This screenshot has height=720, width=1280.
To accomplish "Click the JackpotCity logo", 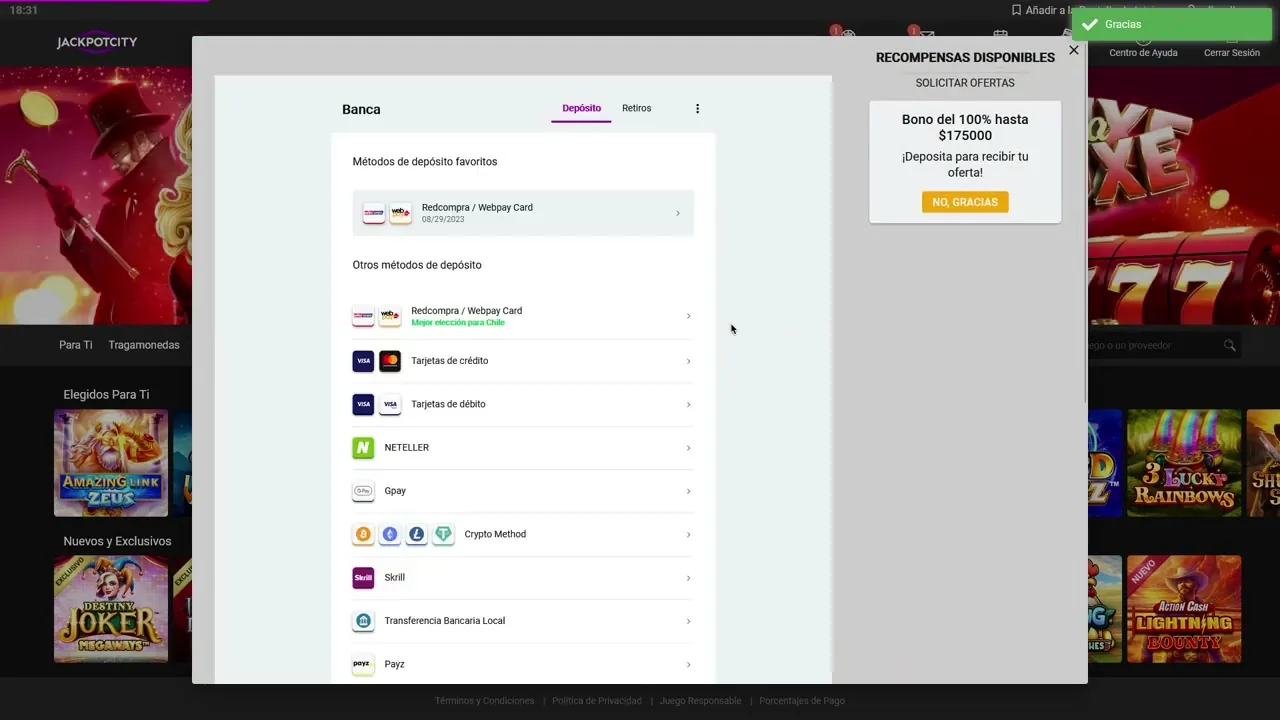I will coord(97,43).
